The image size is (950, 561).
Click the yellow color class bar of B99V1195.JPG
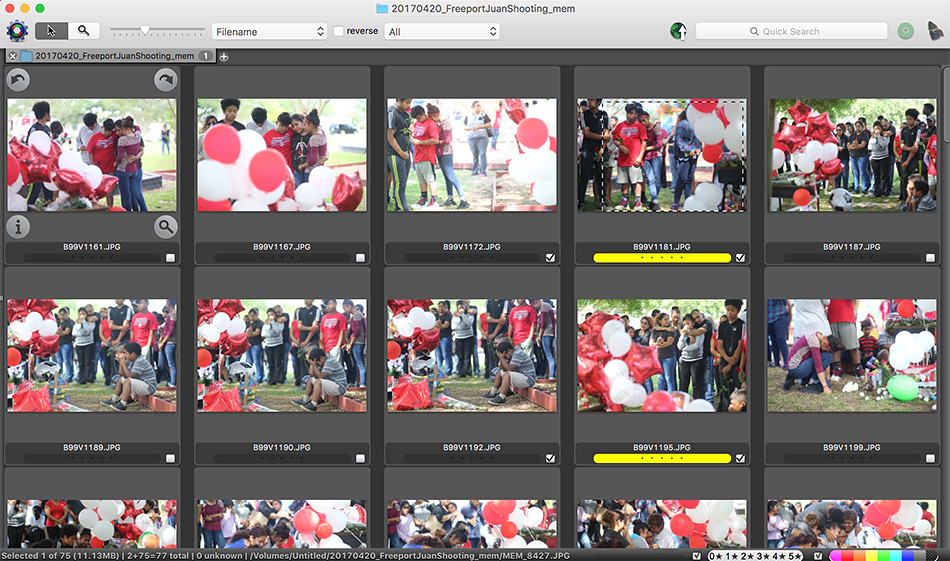662,459
